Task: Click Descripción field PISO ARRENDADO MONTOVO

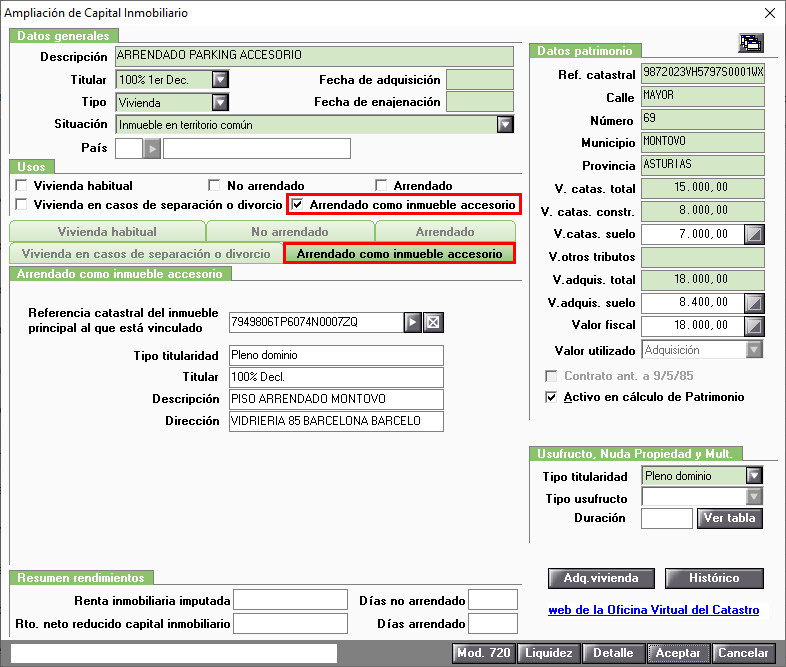Action: [336, 399]
